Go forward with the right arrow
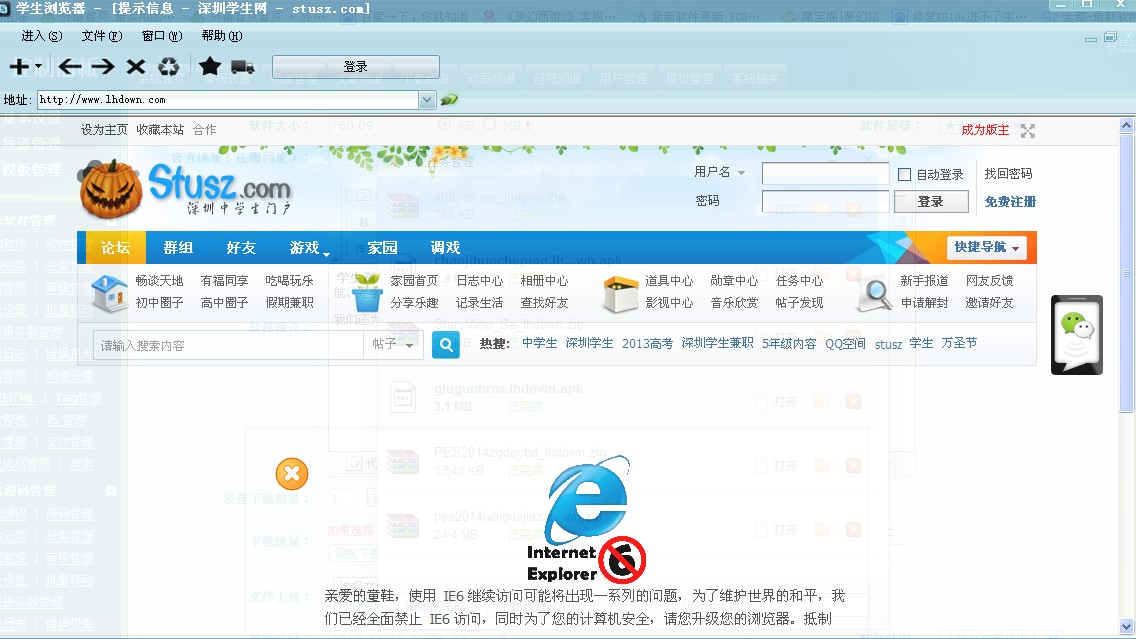1136x639 pixels. click(x=103, y=67)
